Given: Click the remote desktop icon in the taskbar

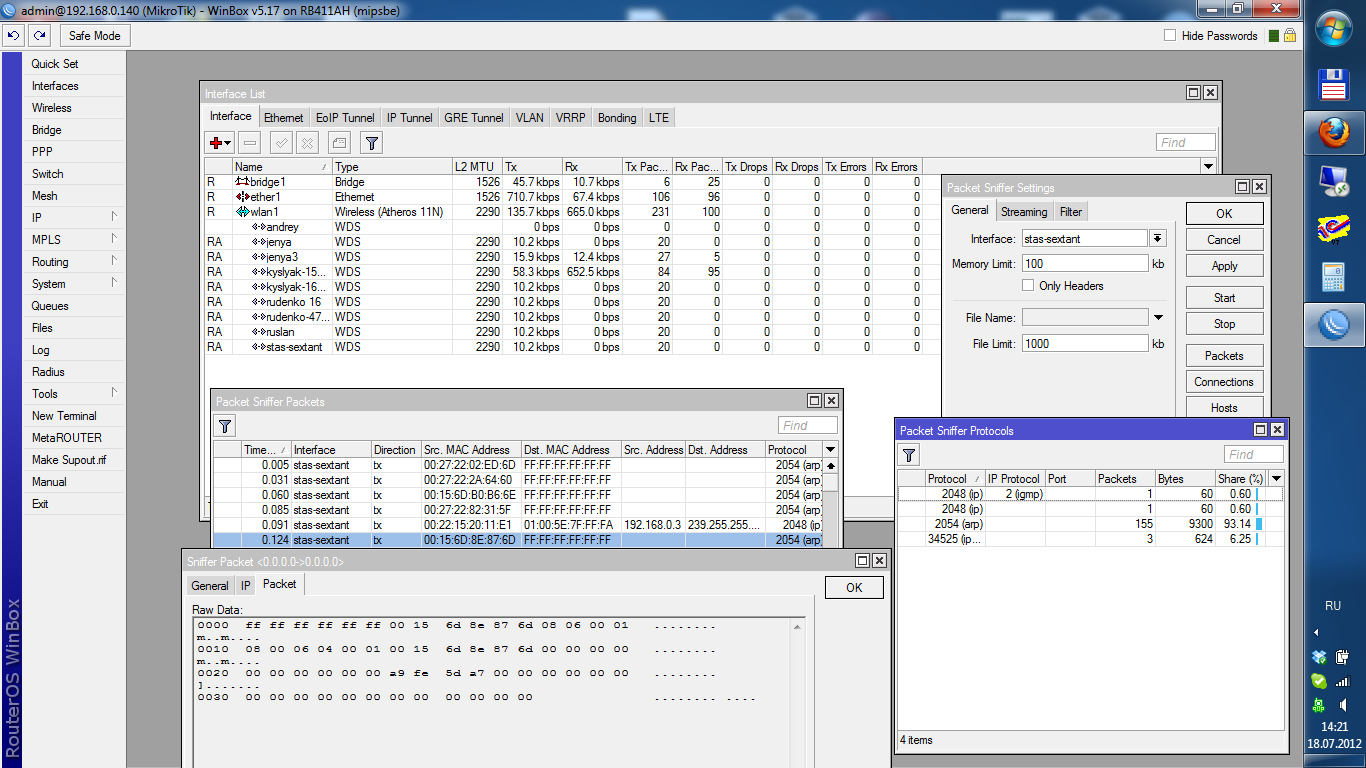Looking at the screenshot, I should 1334,180.
